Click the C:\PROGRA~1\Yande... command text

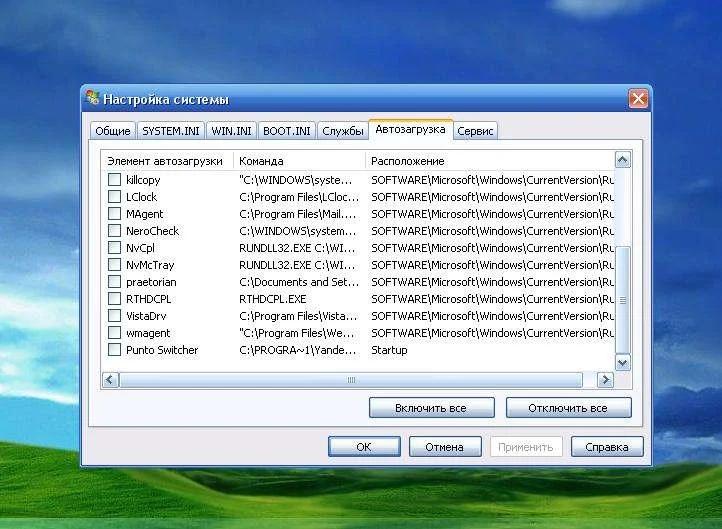(297, 350)
